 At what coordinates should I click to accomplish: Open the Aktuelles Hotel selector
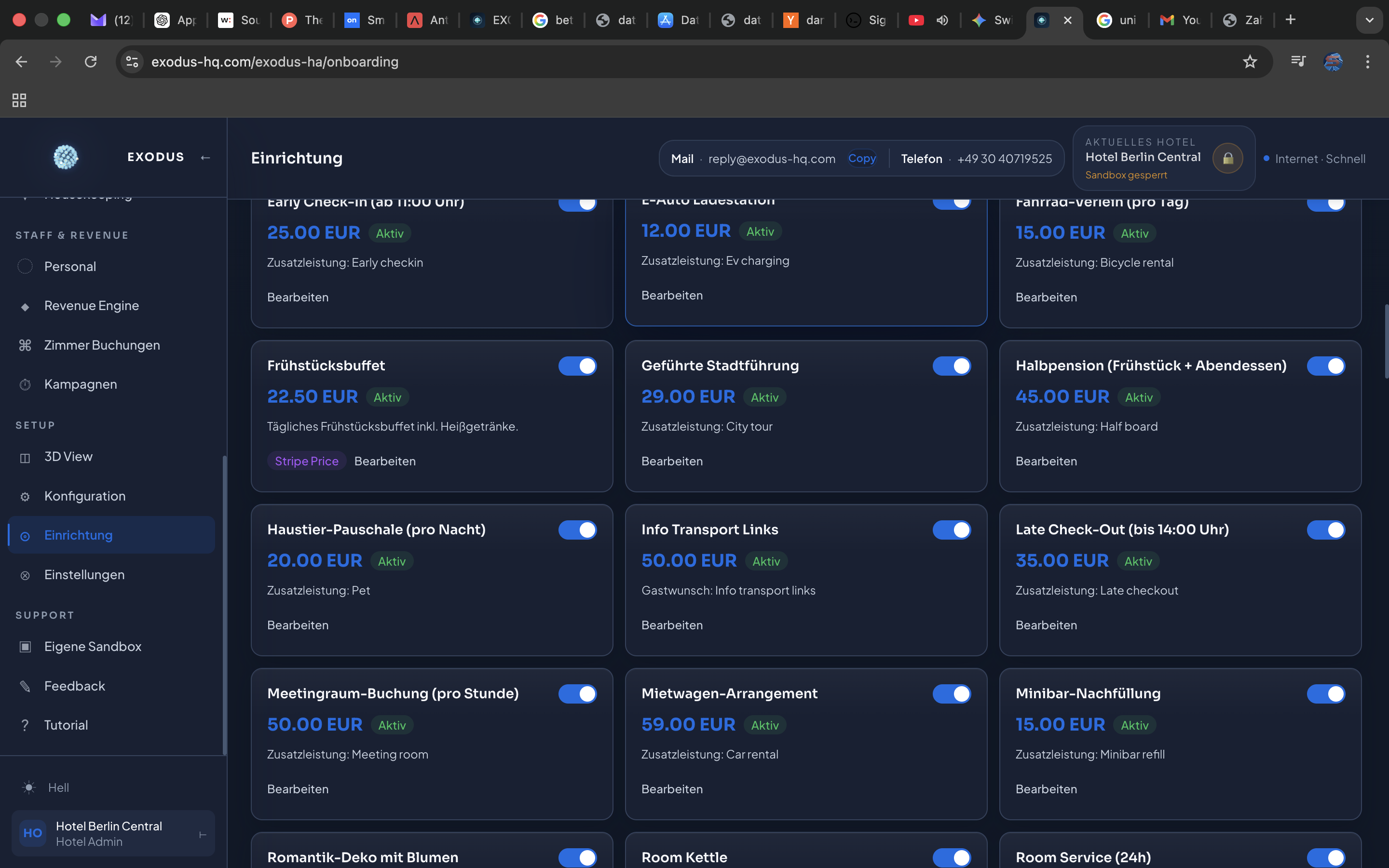(x=1163, y=158)
